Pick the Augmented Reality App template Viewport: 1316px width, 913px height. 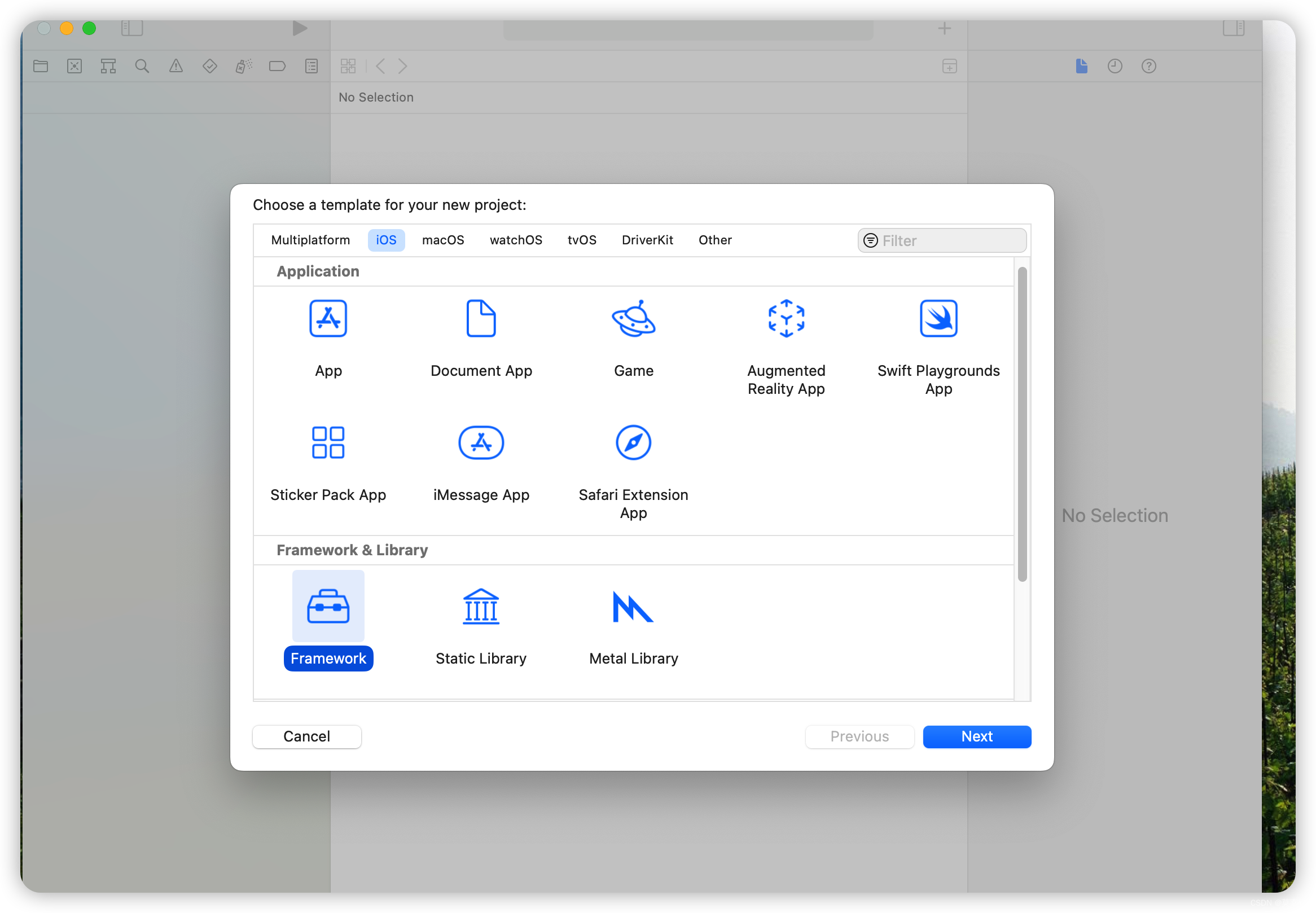click(786, 319)
